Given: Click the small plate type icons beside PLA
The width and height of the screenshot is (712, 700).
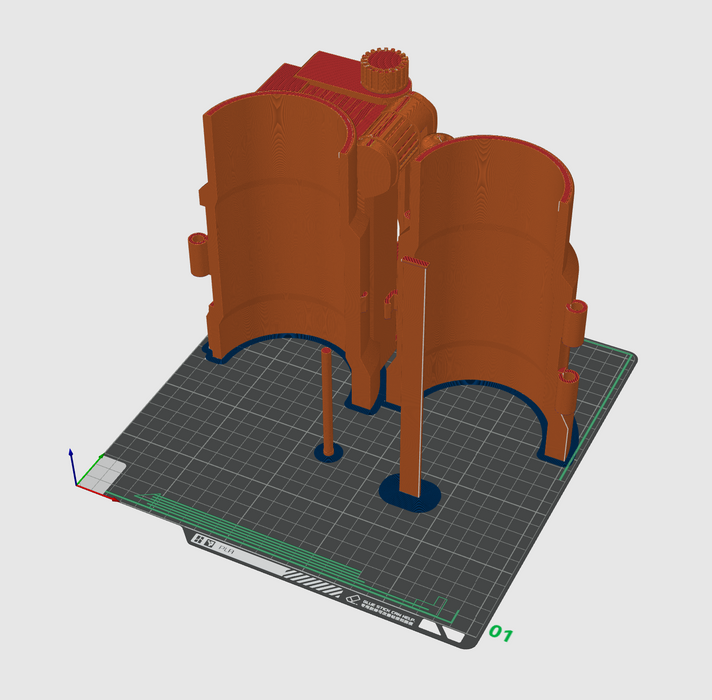Looking at the screenshot, I should coord(204,541).
